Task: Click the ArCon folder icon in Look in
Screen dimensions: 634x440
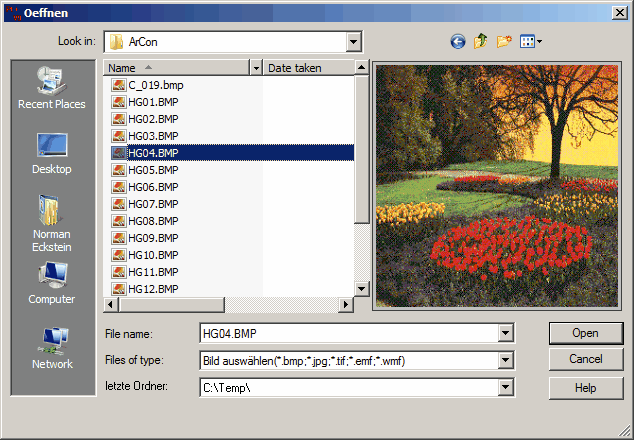Action: tap(116, 42)
